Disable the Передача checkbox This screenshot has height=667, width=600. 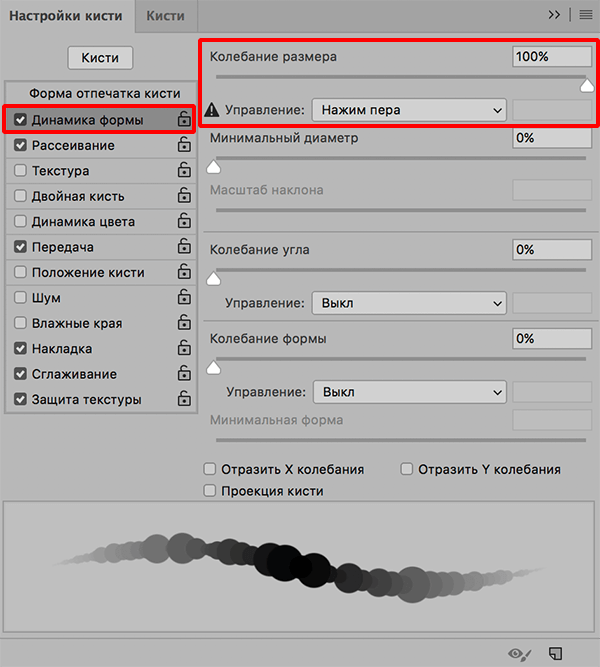[21, 247]
